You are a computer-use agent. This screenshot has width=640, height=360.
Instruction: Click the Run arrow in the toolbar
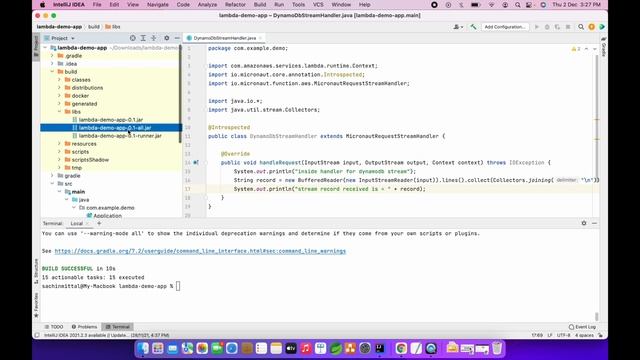(537, 27)
